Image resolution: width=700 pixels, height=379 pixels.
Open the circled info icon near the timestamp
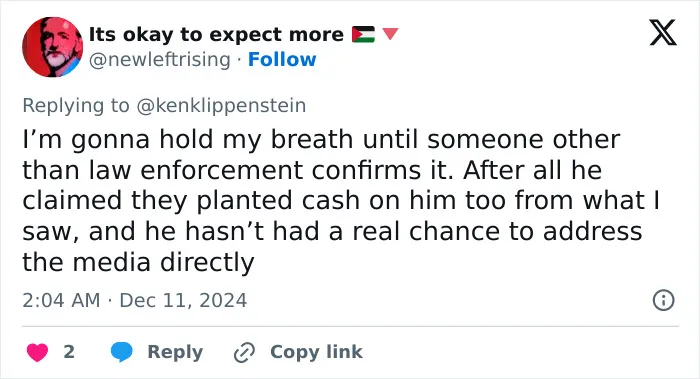pyautogui.click(x=663, y=300)
